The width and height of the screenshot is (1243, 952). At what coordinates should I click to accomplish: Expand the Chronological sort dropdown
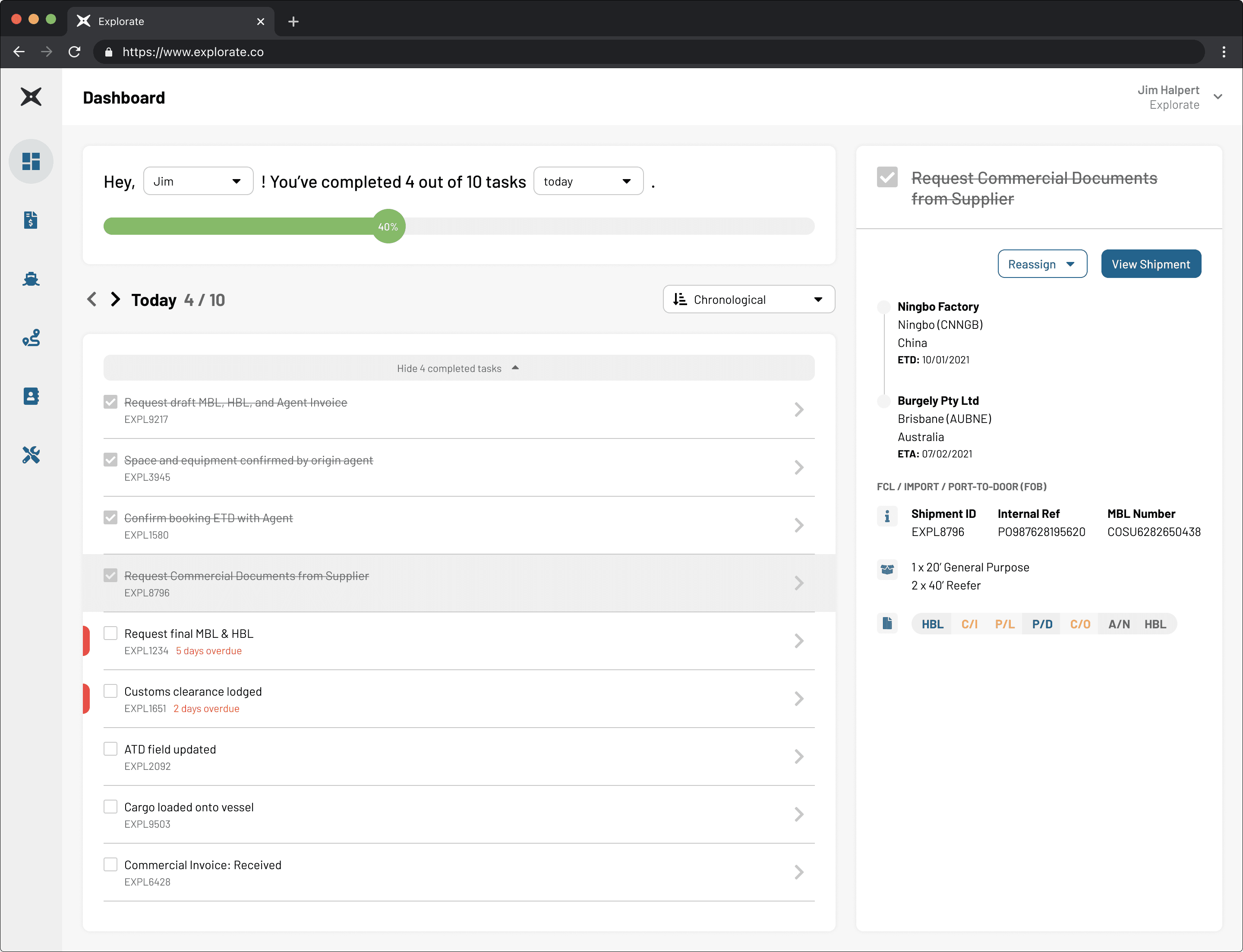coord(748,300)
